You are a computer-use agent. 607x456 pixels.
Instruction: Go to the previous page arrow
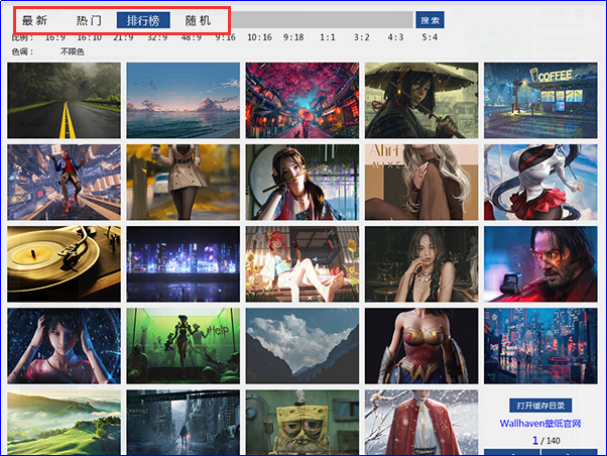pos(512,452)
